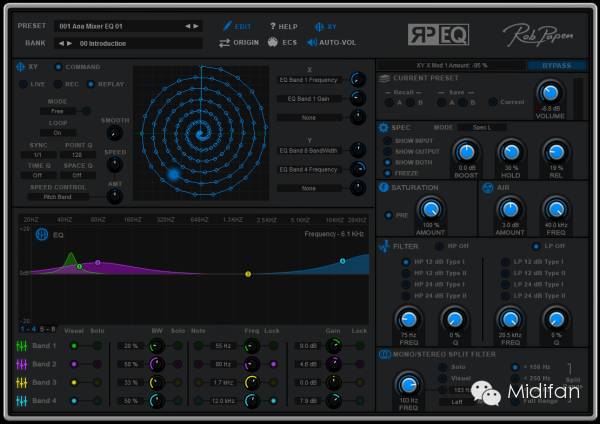The height and width of the screenshot is (424, 600).
Task: Switch to bands 5-8 tab
Action: coord(48,329)
